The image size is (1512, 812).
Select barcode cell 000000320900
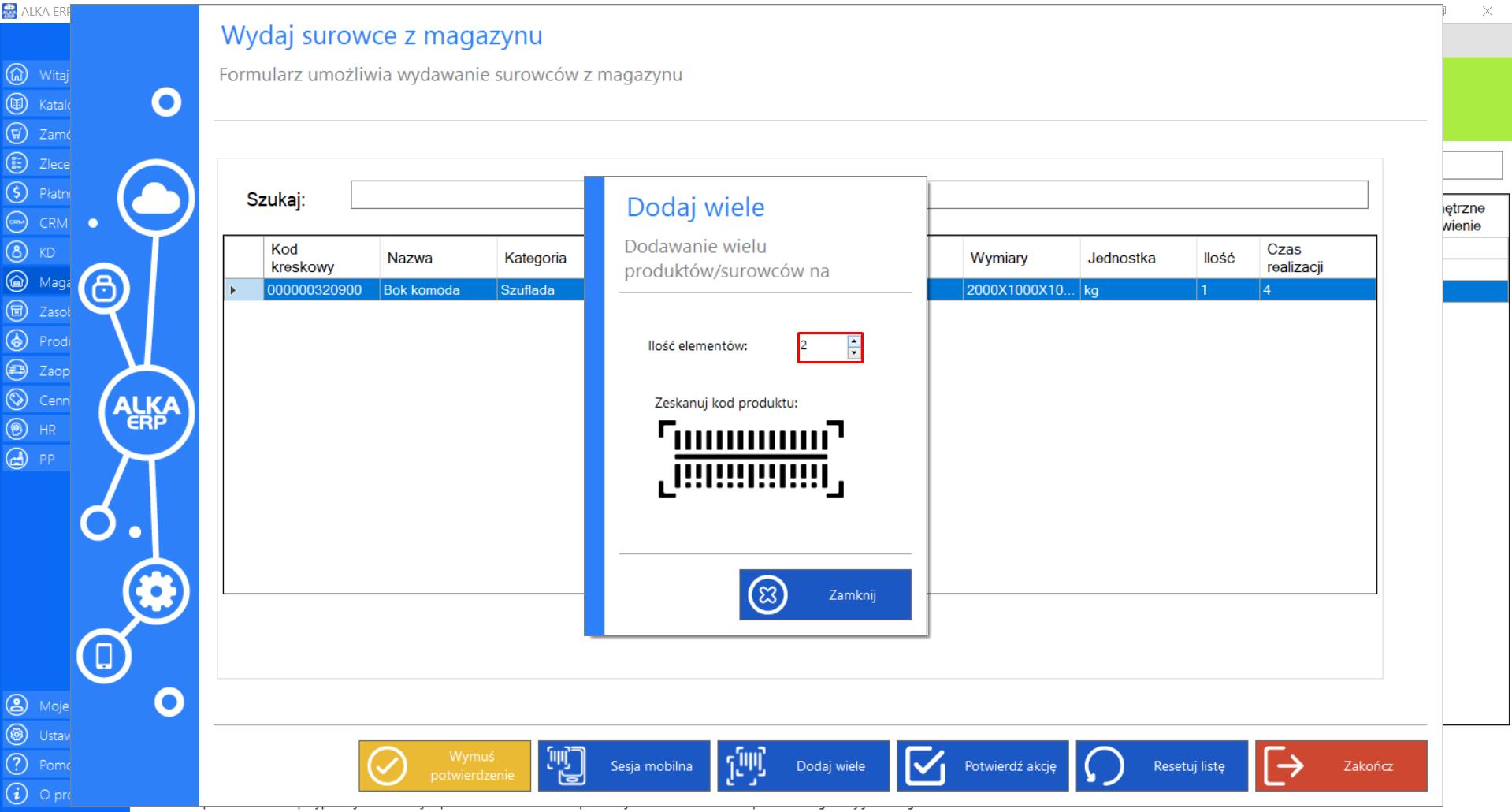point(321,290)
